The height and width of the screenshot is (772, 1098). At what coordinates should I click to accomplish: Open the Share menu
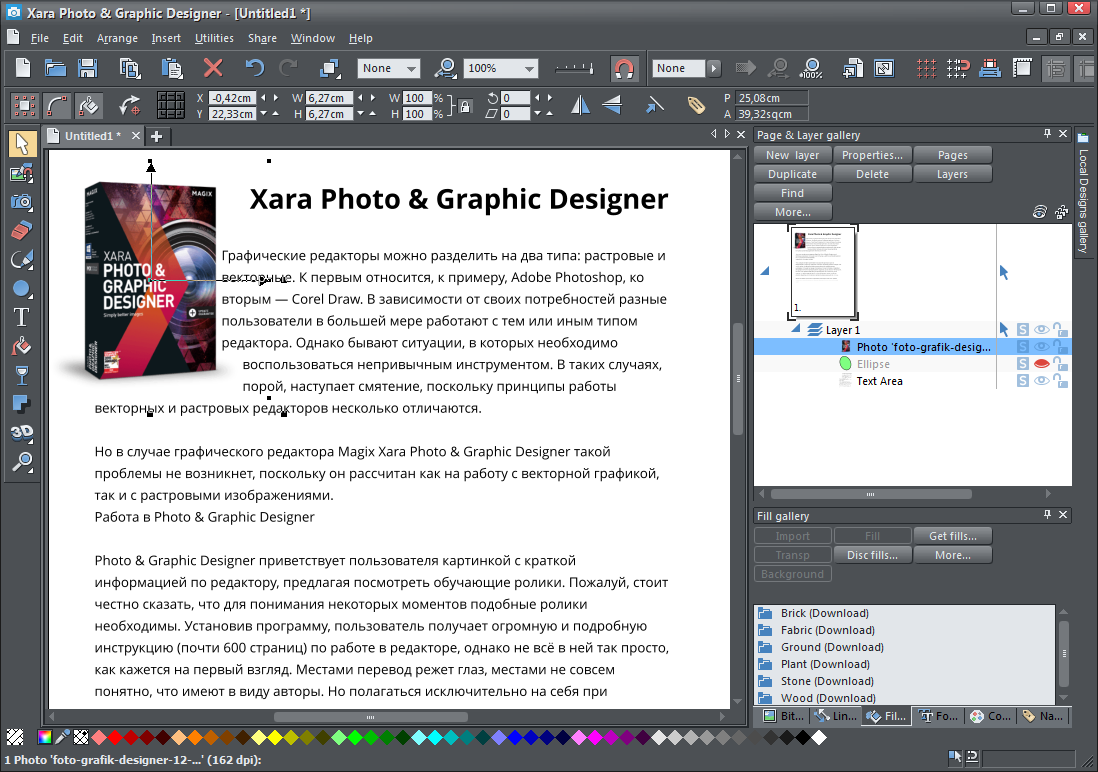[x=262, y=38]
